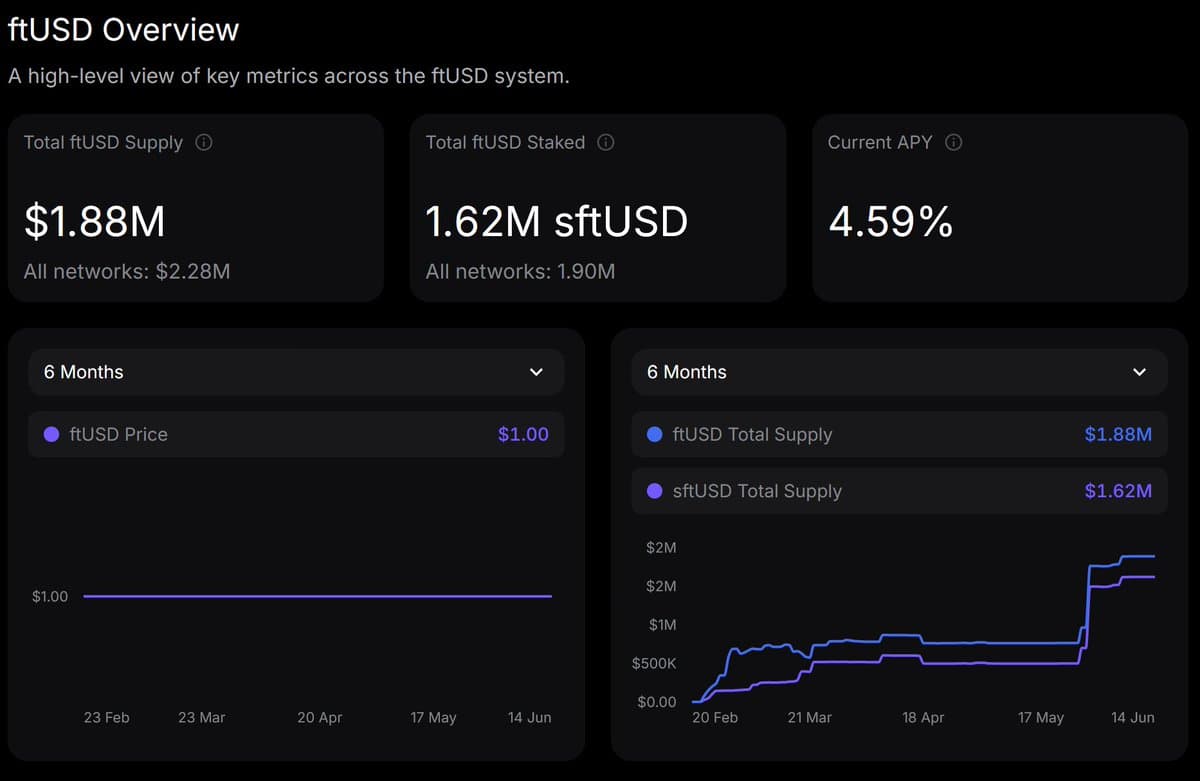Click info icon beside Total ftUSD Staked
The image size is (1200, 781).
coord(606,142)
